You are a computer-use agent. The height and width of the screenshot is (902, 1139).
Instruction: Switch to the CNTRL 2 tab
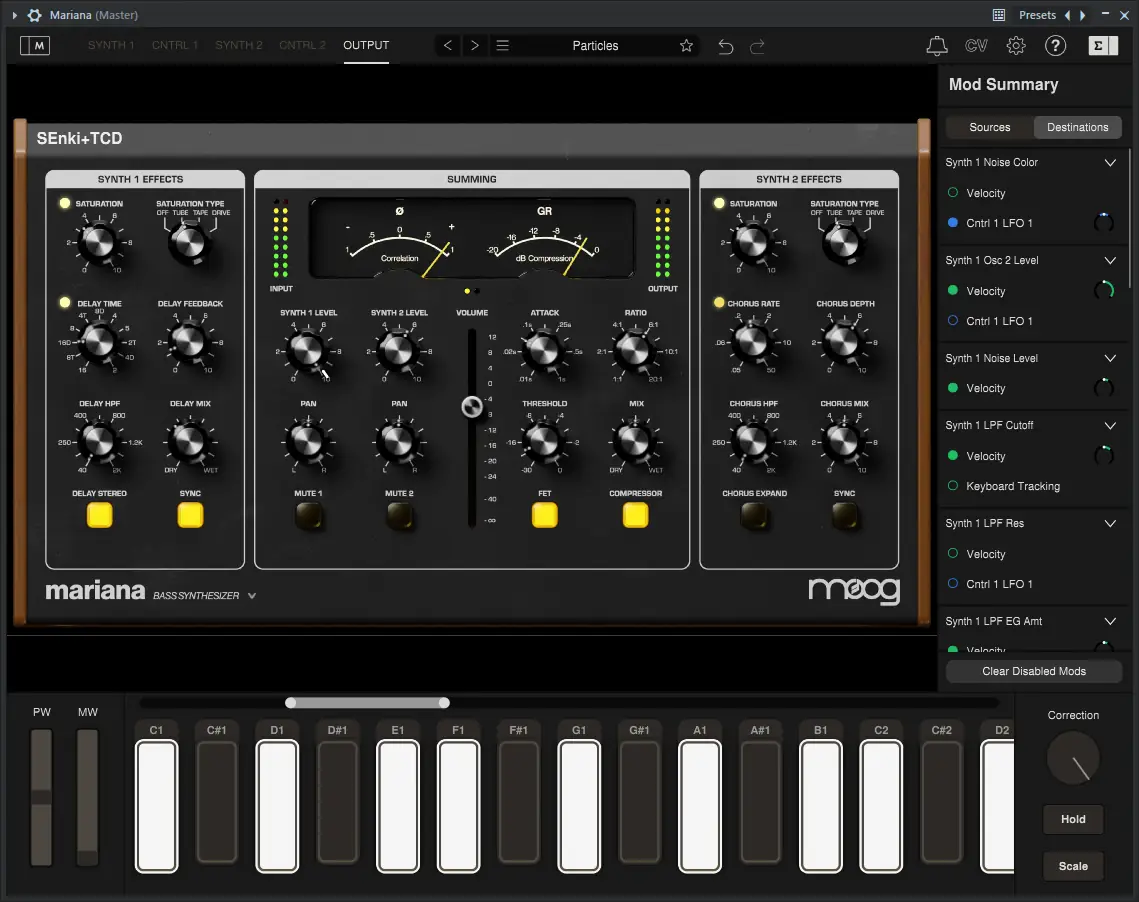[302, 45]
